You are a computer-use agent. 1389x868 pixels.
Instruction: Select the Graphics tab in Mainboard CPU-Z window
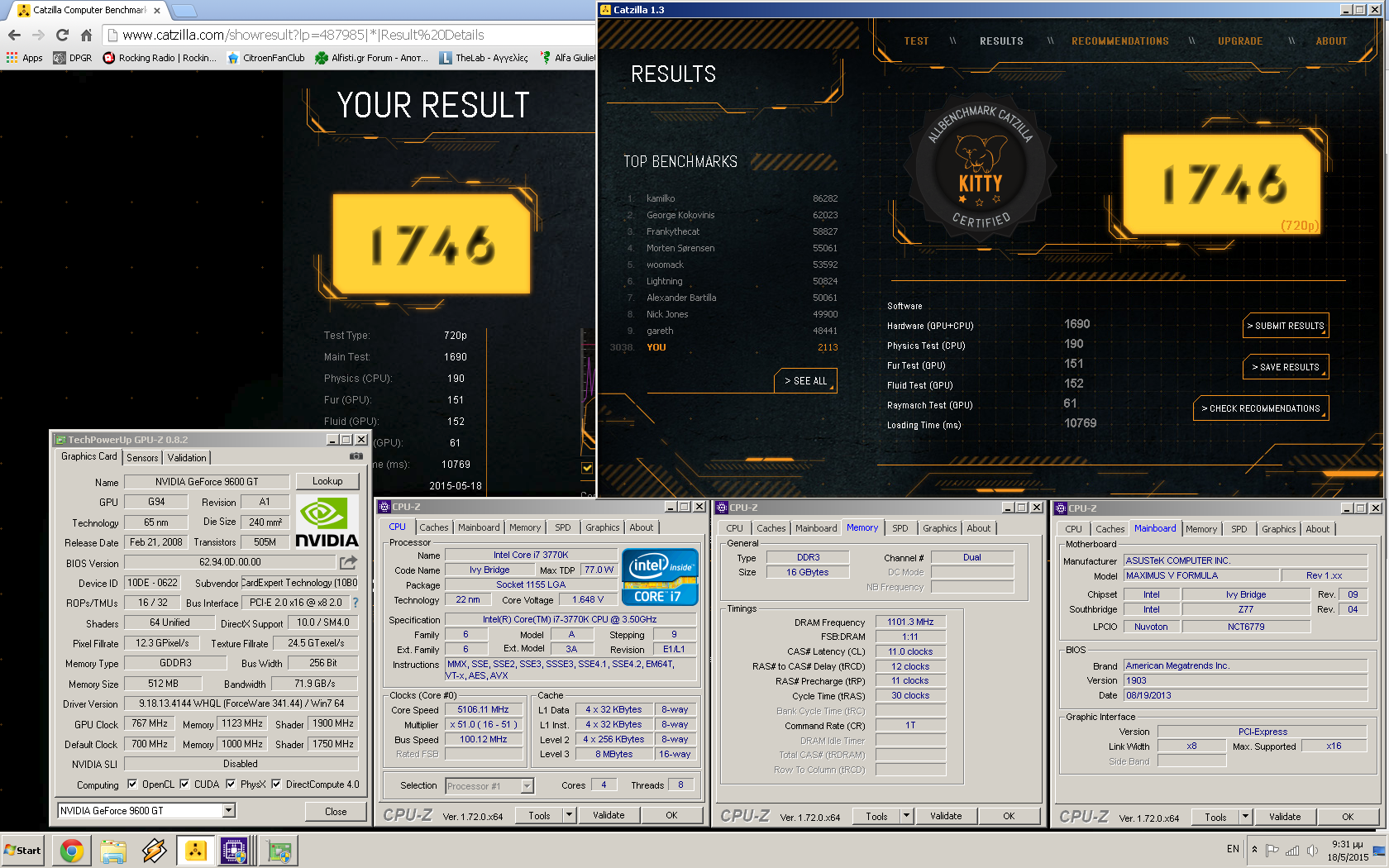click(1278, 529)
